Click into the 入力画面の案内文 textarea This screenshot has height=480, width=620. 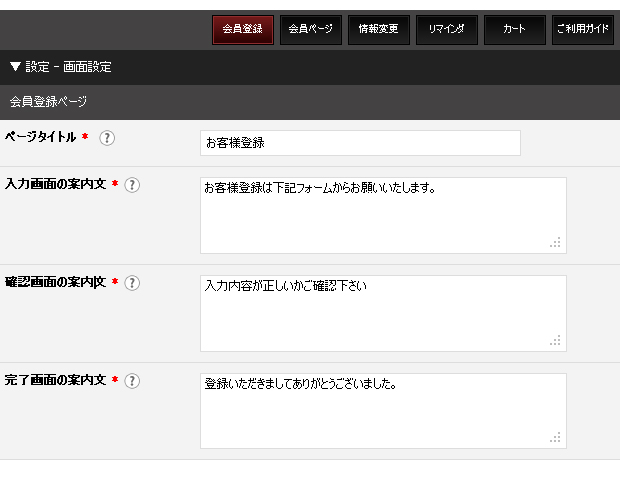(x=383, y=215)
